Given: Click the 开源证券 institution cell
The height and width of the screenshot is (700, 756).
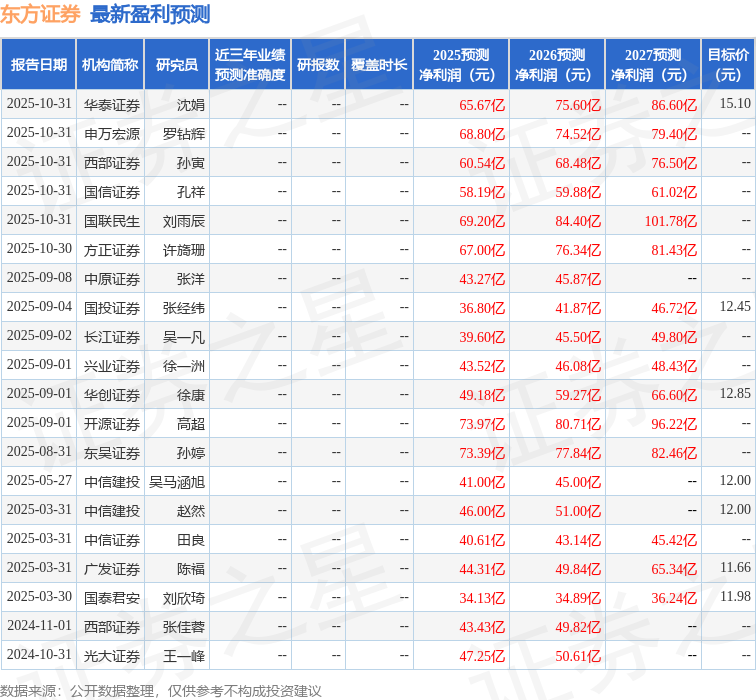Looking at the screenshot, I should point(112,424).
